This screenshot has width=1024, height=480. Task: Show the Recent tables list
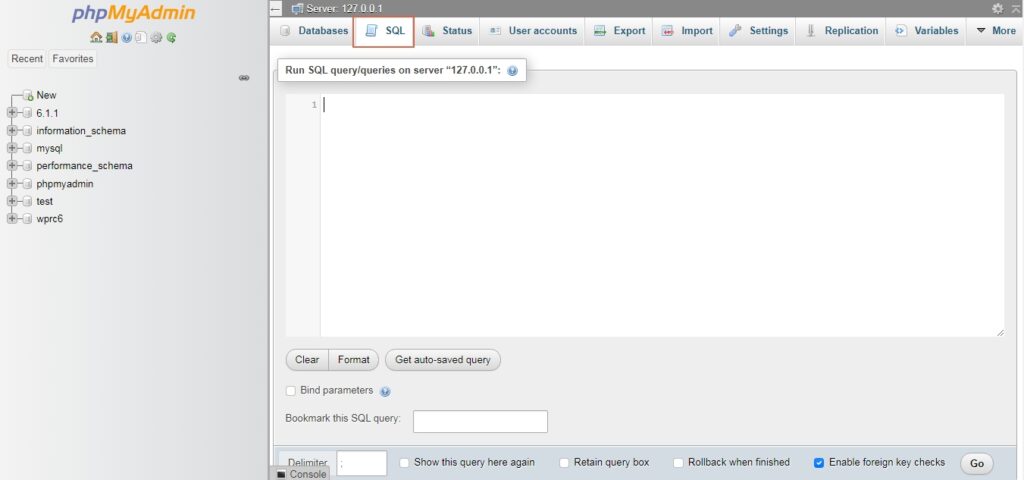click(27, 59)
